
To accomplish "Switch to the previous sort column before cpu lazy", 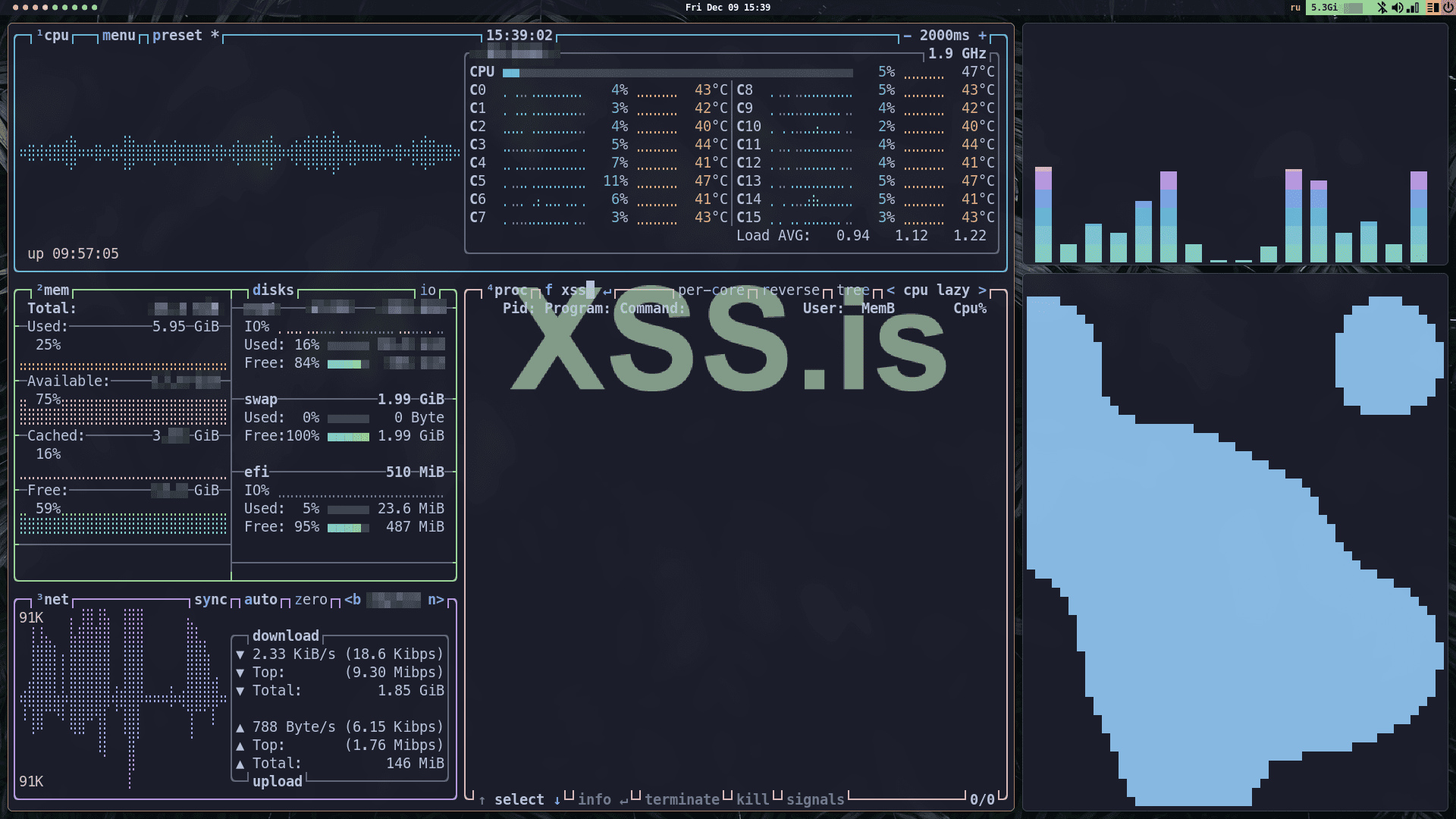I will point(890,290).
